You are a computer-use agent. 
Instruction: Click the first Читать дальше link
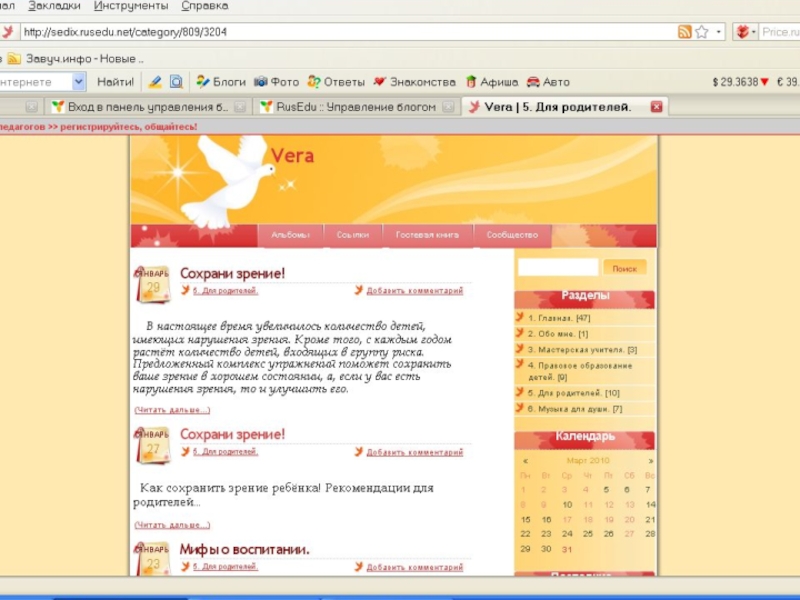click(x=172, y=410)
